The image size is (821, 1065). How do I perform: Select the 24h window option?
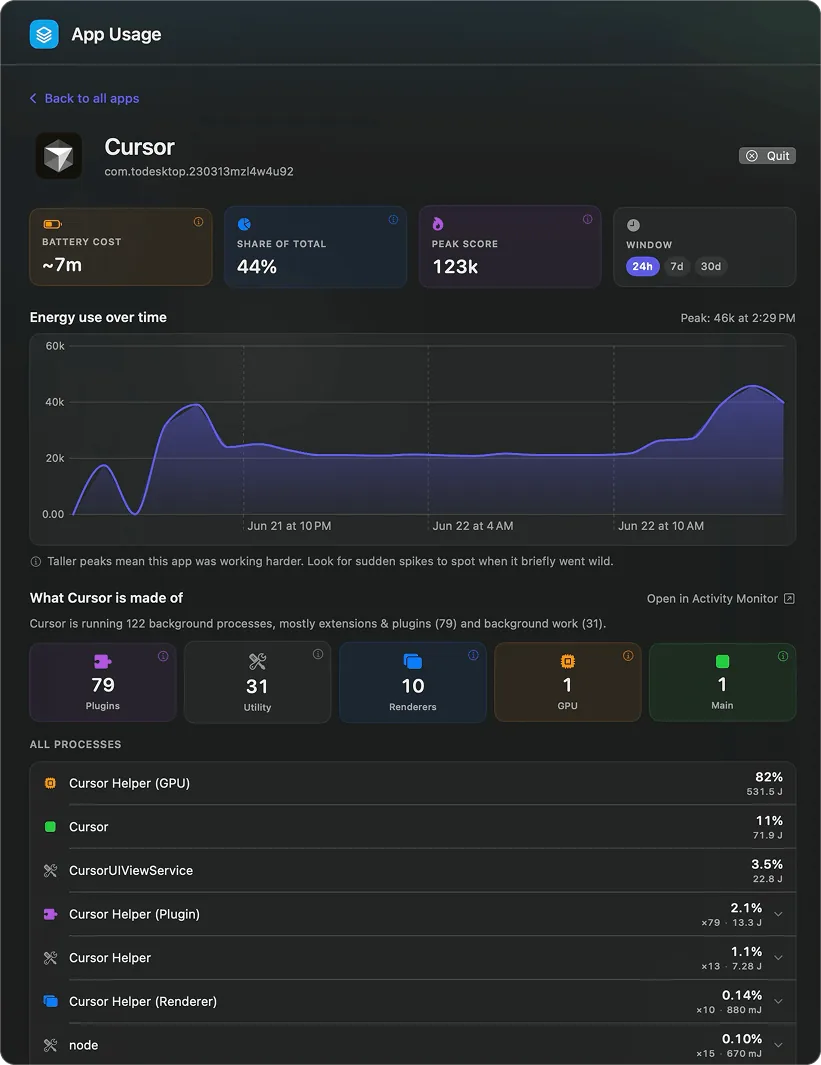pyautogui.click(x=642, y=266)
